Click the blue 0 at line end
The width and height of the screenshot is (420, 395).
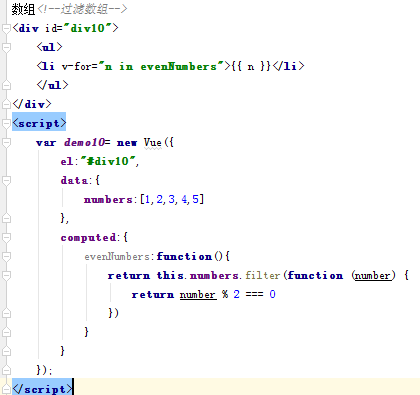[272, 294]
